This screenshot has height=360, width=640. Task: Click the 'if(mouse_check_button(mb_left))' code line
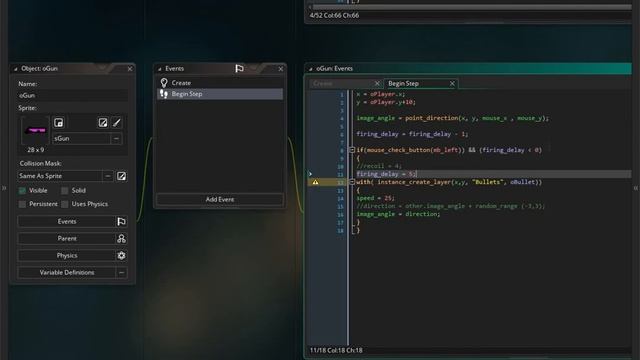[x=449, y=150]
